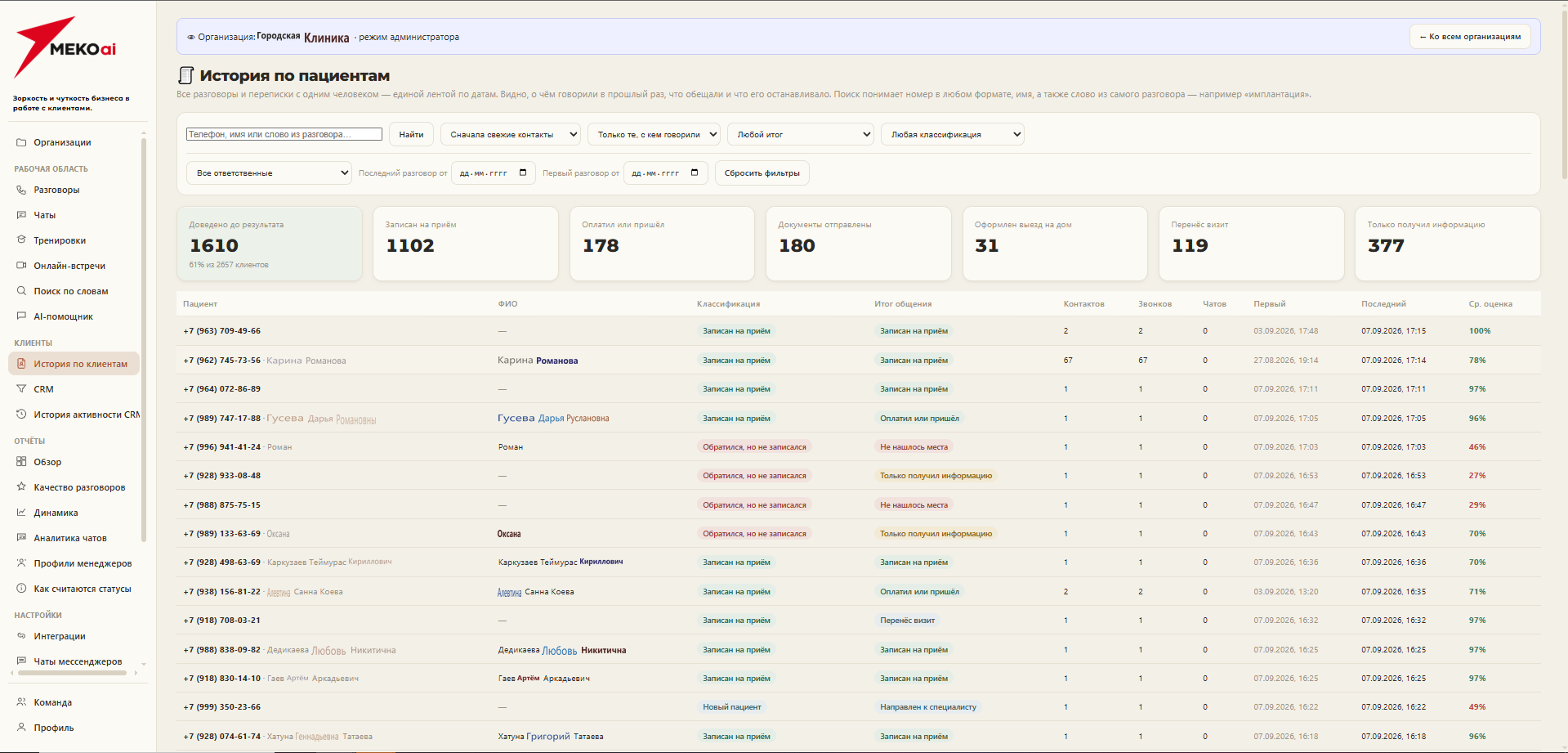Screen dimensions: 1568x753
Task: Click the Ср. оценка column header
Action: point(1490,304)
